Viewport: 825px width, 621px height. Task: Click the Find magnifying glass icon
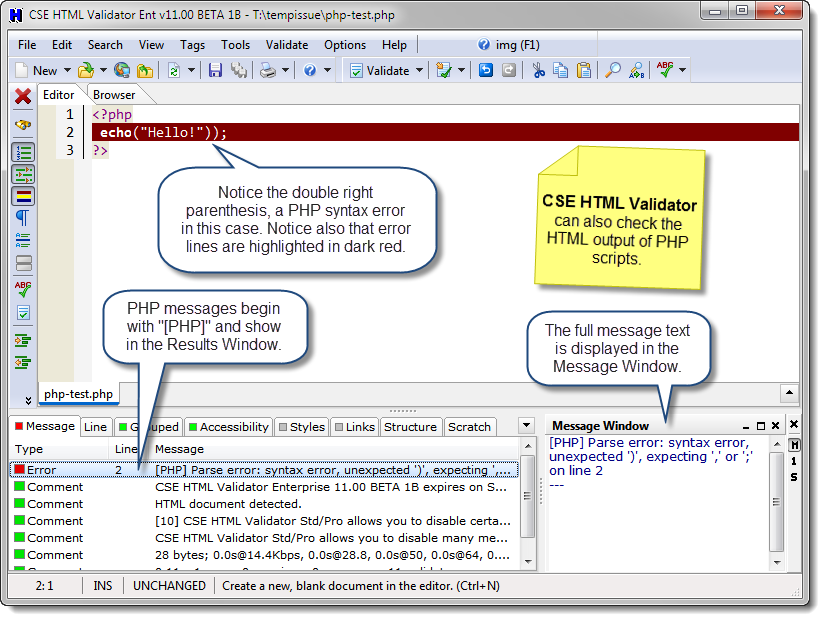[612, 71]
